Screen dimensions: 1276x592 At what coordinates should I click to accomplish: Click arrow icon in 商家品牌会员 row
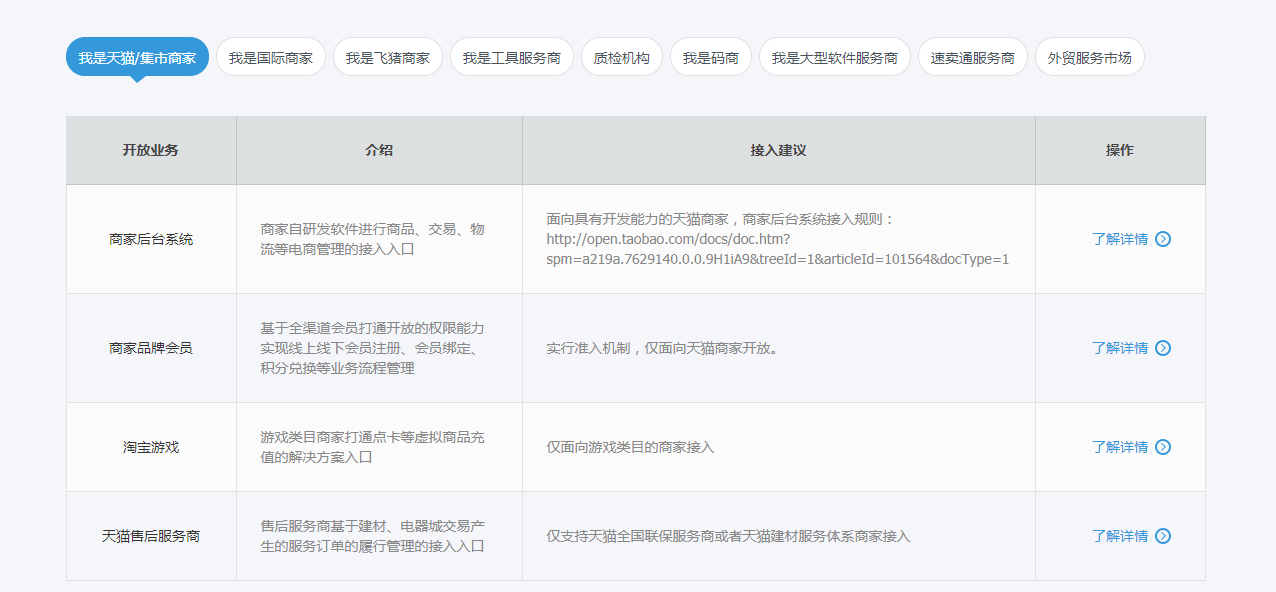pyautogui.click(x=1163, y=348)
